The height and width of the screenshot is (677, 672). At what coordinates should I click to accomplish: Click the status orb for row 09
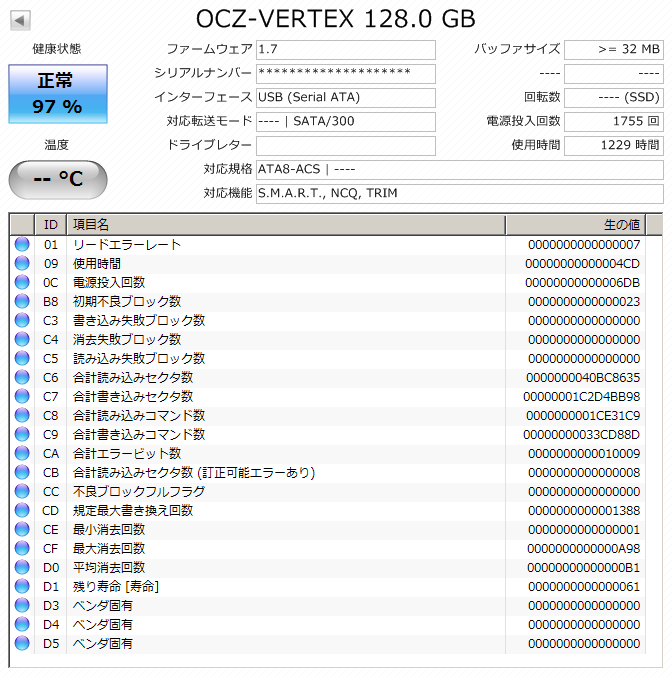(x=22, y=263)
